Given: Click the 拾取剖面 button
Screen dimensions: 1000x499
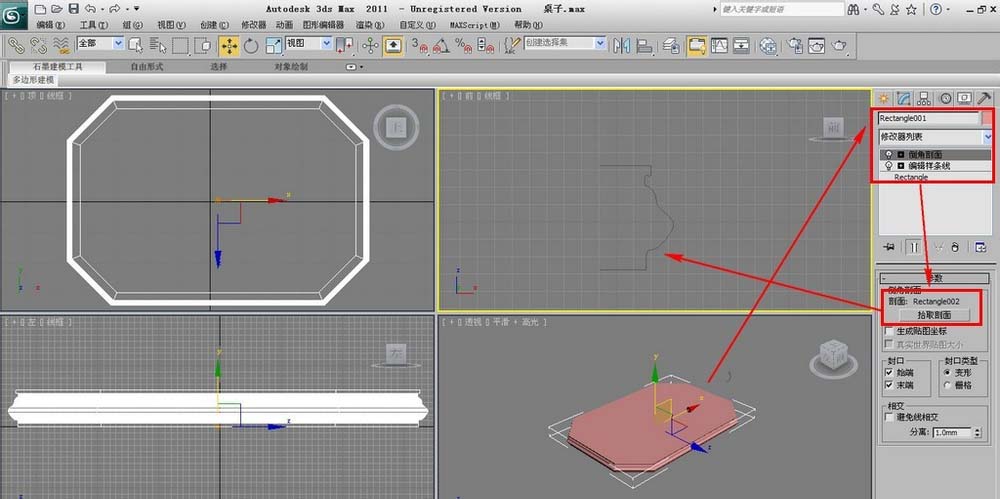Looking at the screenshot, I should coord(934,315).
